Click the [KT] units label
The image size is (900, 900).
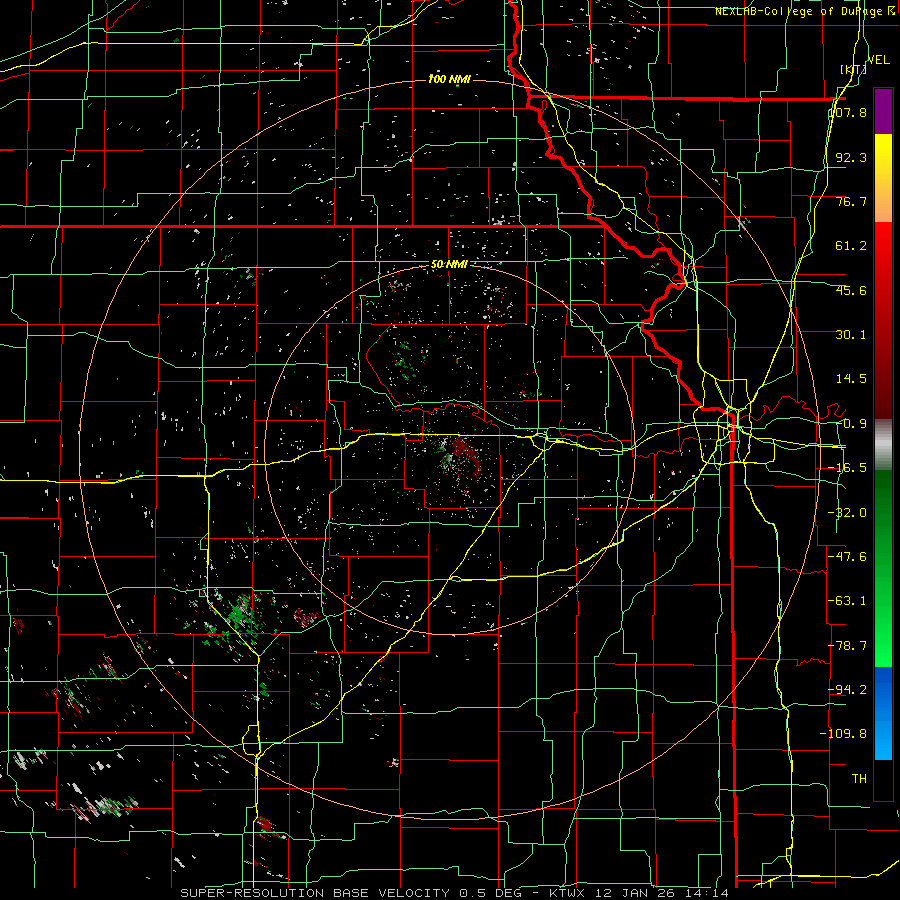(853, 69)
